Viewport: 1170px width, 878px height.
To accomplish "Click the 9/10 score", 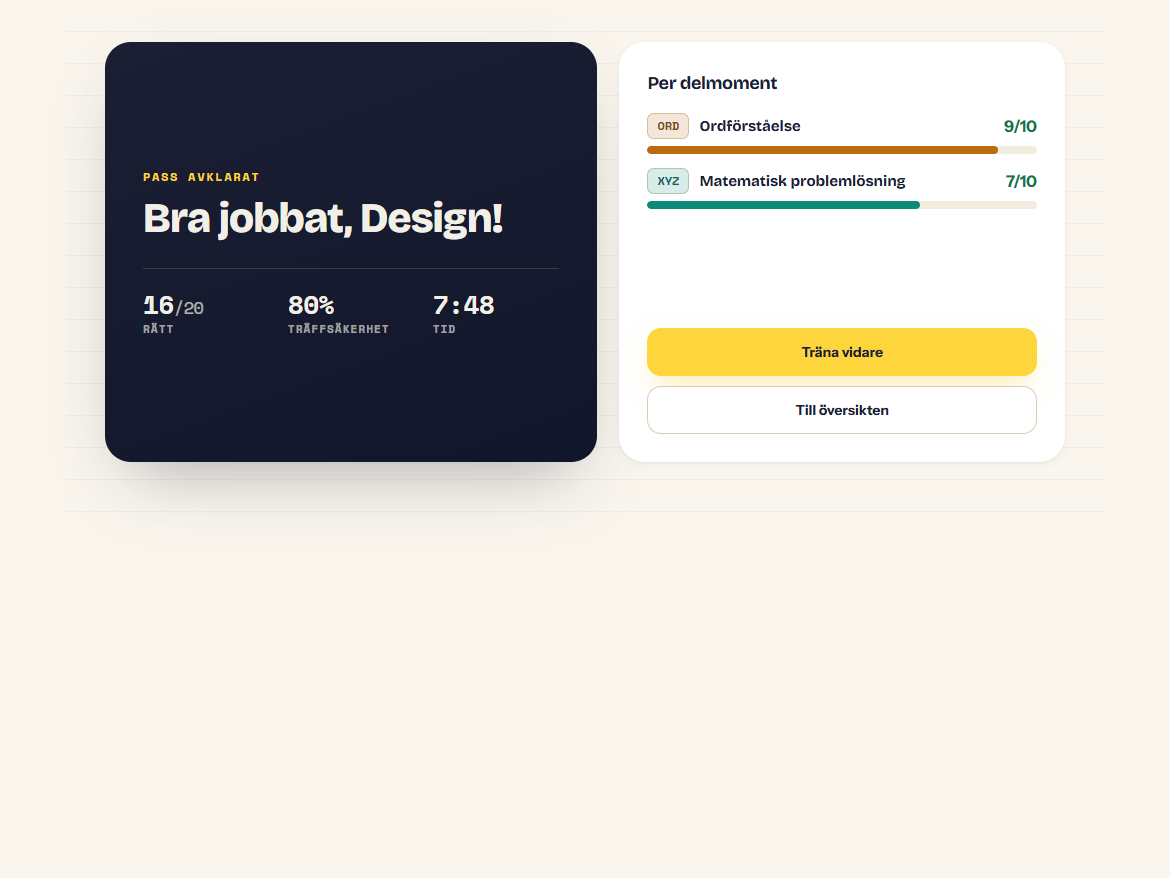I will (1020, 126).
